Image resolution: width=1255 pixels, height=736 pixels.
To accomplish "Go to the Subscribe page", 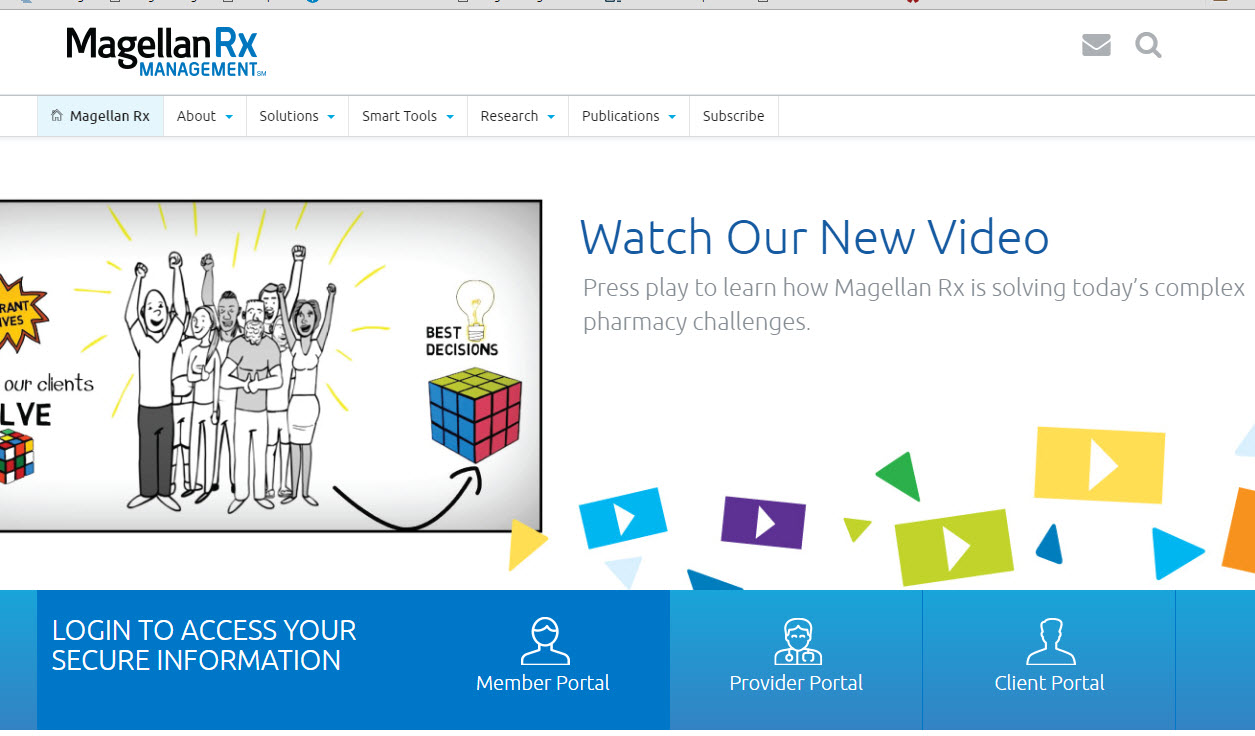I will 733,116.
